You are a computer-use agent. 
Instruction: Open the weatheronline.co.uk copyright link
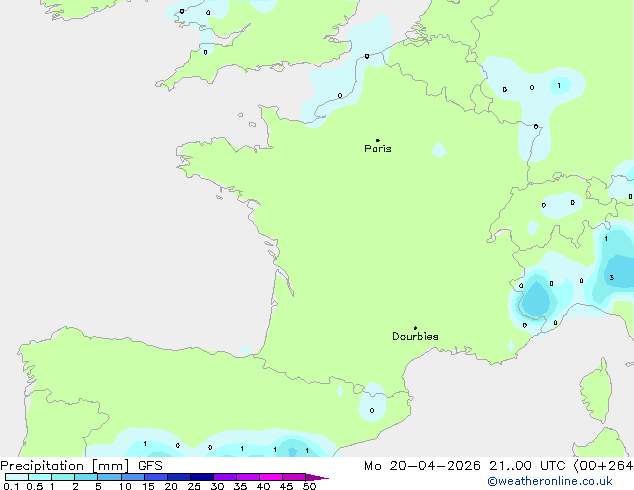pyautogui.click(x=550, y=481)
